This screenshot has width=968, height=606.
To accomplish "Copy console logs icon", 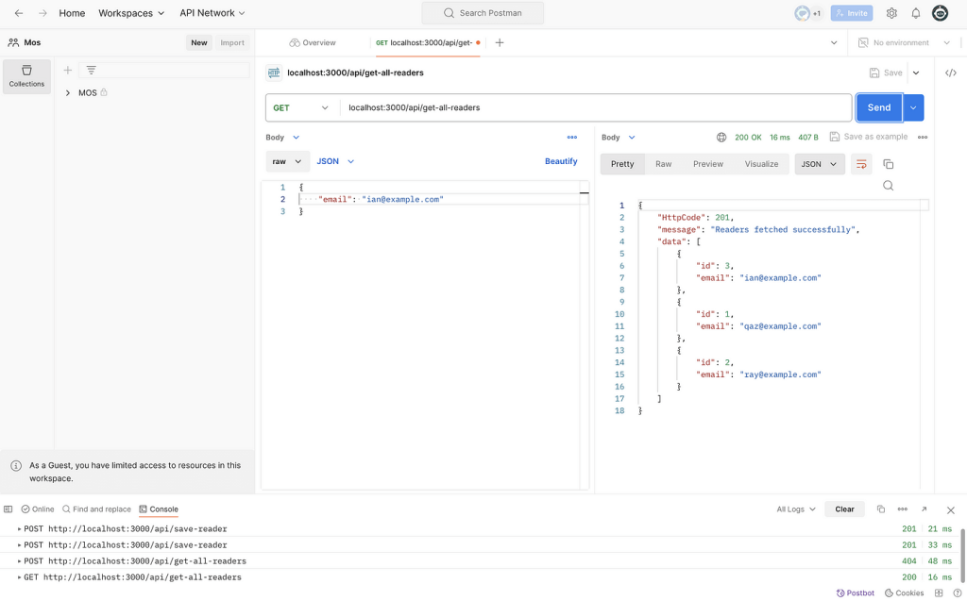I will 881,509.
